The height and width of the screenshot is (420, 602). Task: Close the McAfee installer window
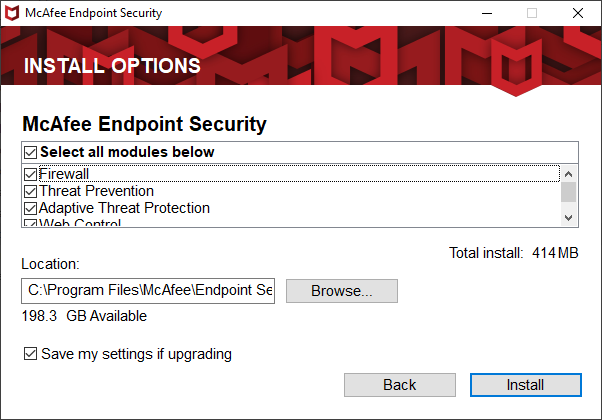tap(578, 13)
